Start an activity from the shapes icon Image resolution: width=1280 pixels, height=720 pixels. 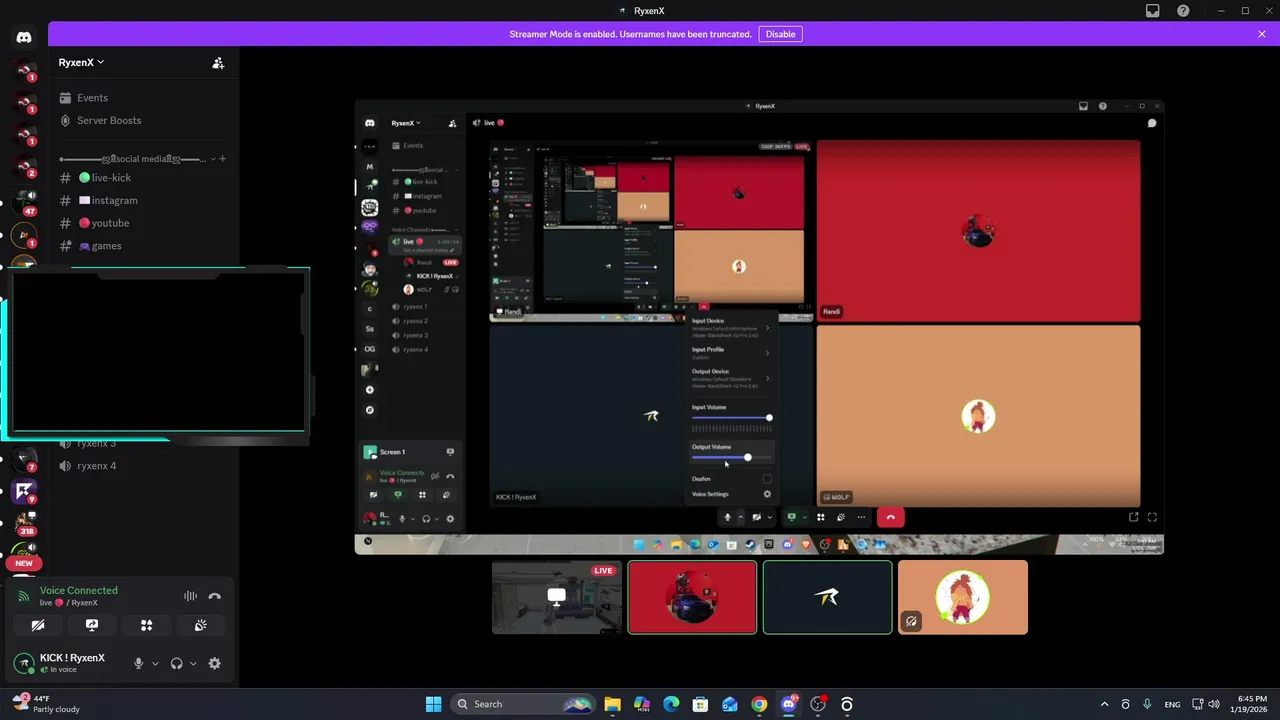tap(146, 625)
